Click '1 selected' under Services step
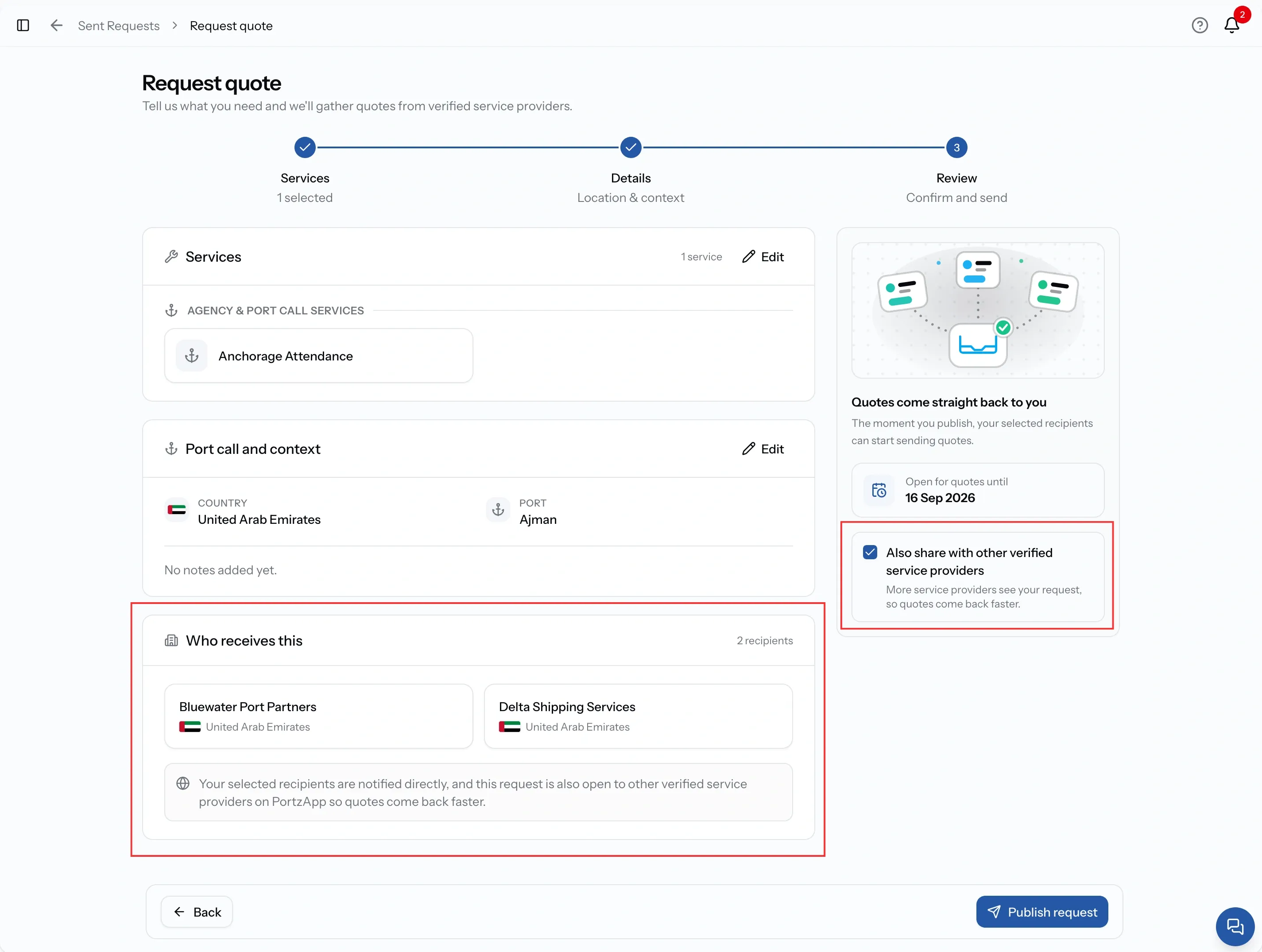Viewport: 1262px width, 952px height. [305, 197]
